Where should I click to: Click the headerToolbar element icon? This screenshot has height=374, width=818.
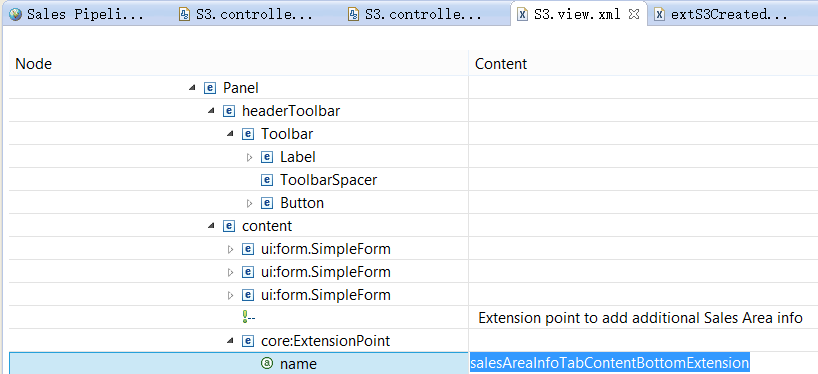228,111
